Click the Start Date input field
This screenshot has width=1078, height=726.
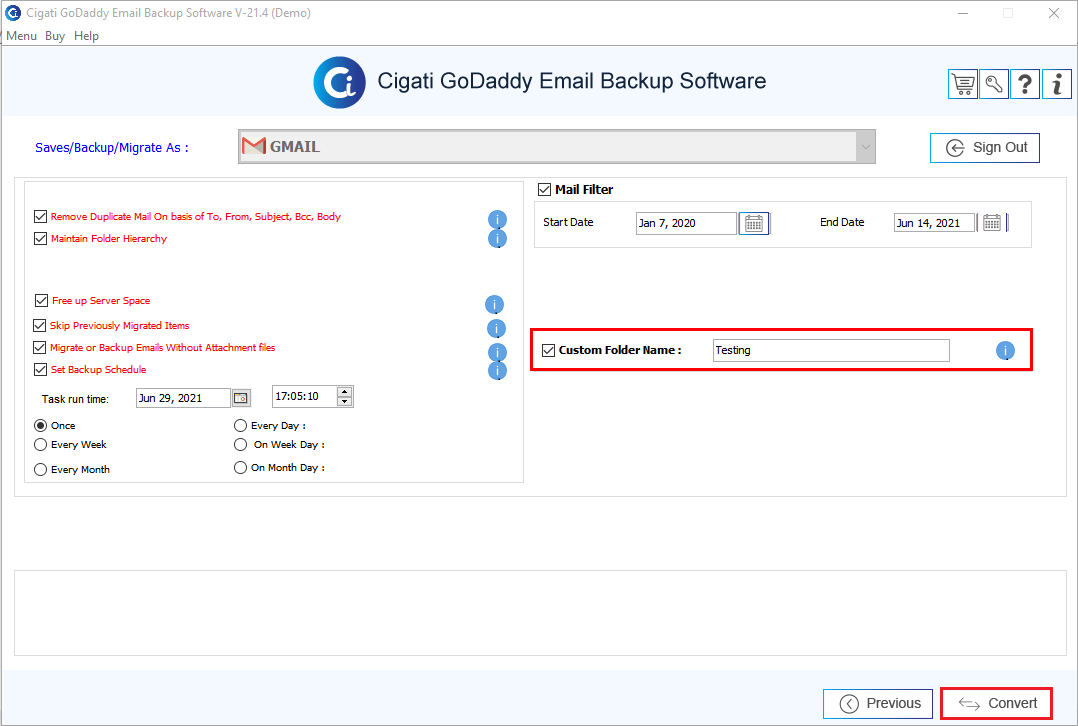tap(686, 223)
